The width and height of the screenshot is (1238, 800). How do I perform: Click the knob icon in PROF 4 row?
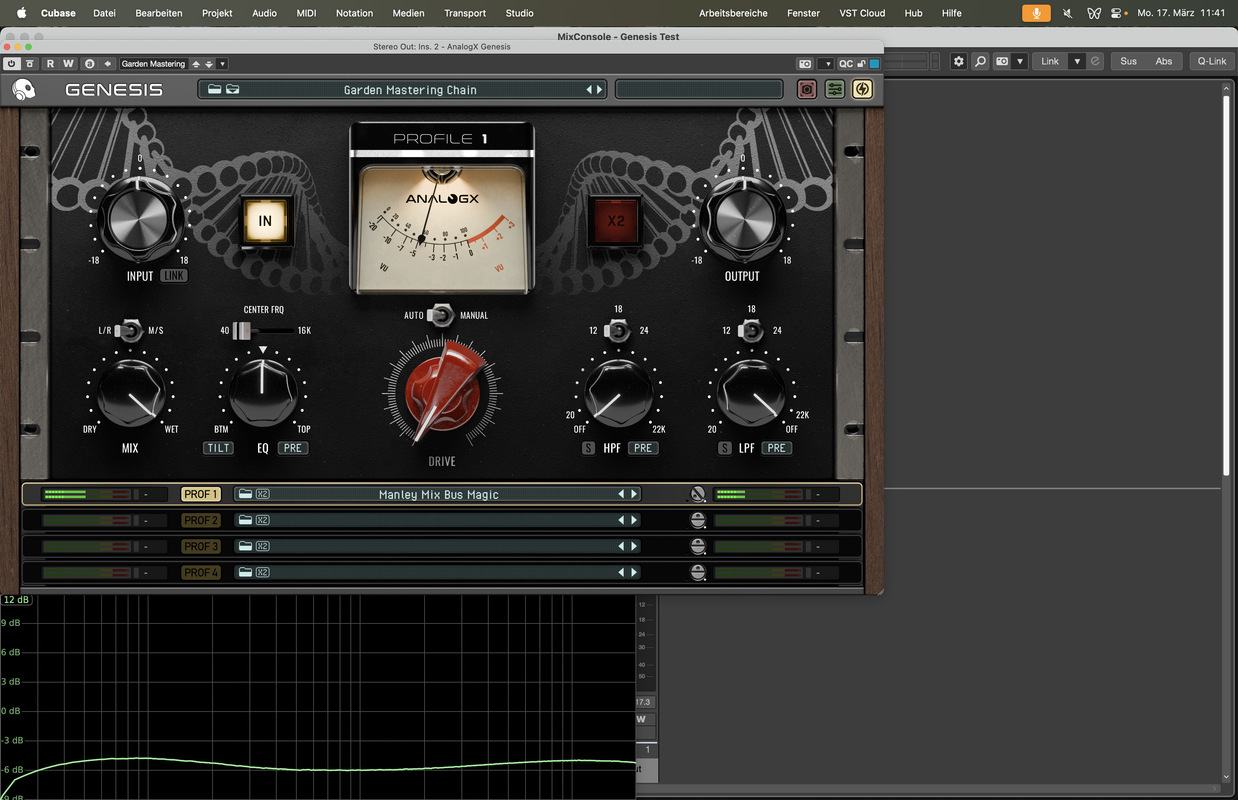pos(698,572)
